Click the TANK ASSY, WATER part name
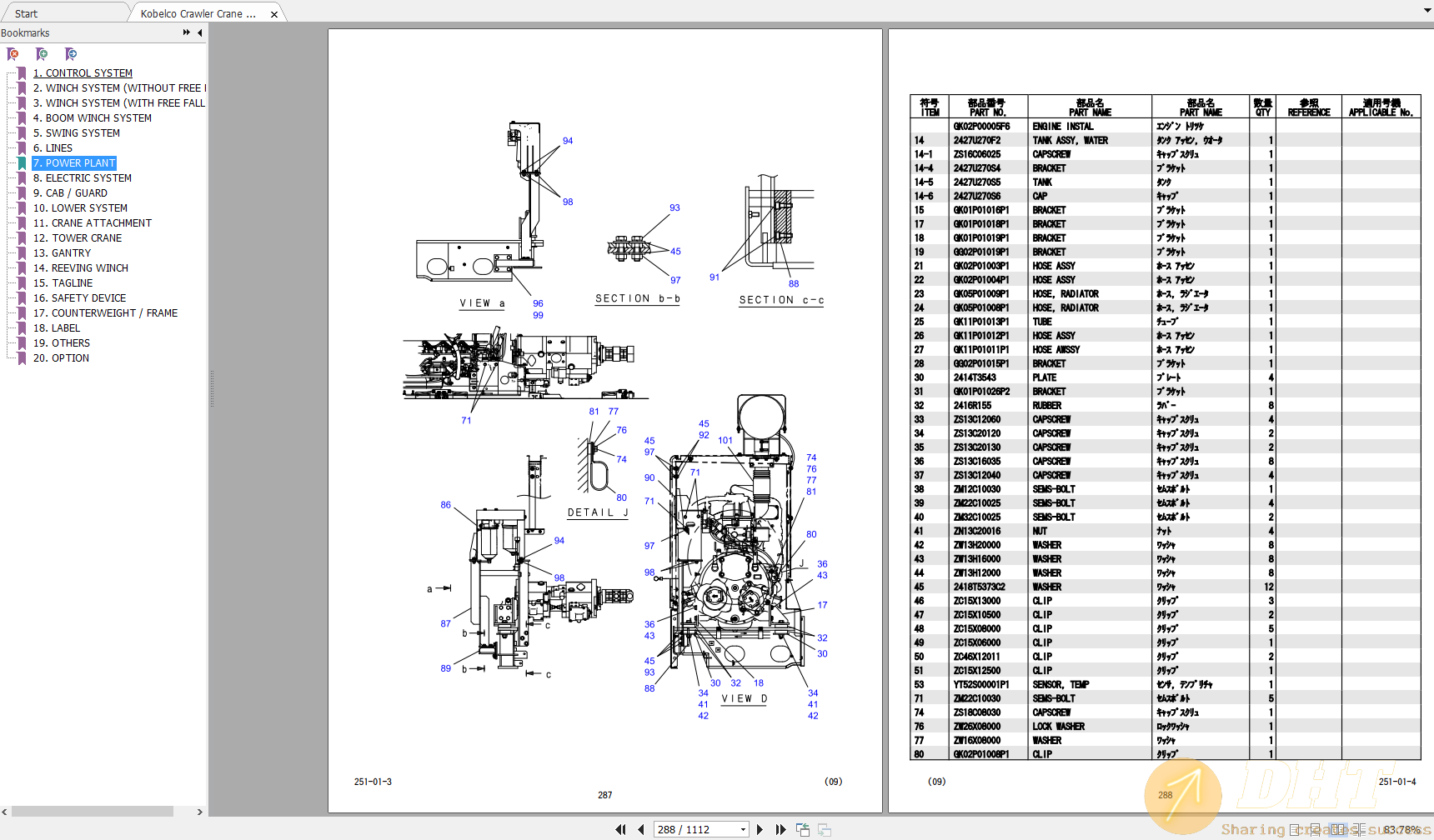The width and height of the screenshot is (1434, 840). tap(1070, 141)
